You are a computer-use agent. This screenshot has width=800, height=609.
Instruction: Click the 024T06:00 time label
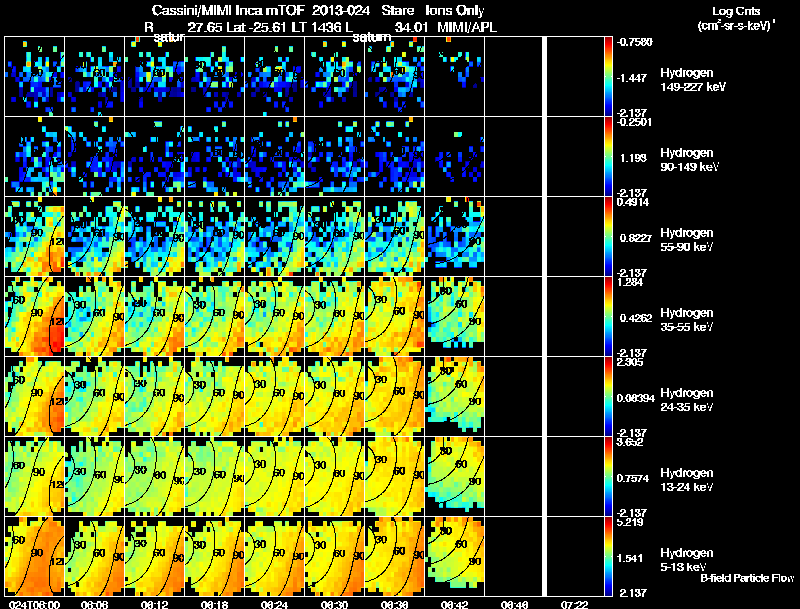34,604
